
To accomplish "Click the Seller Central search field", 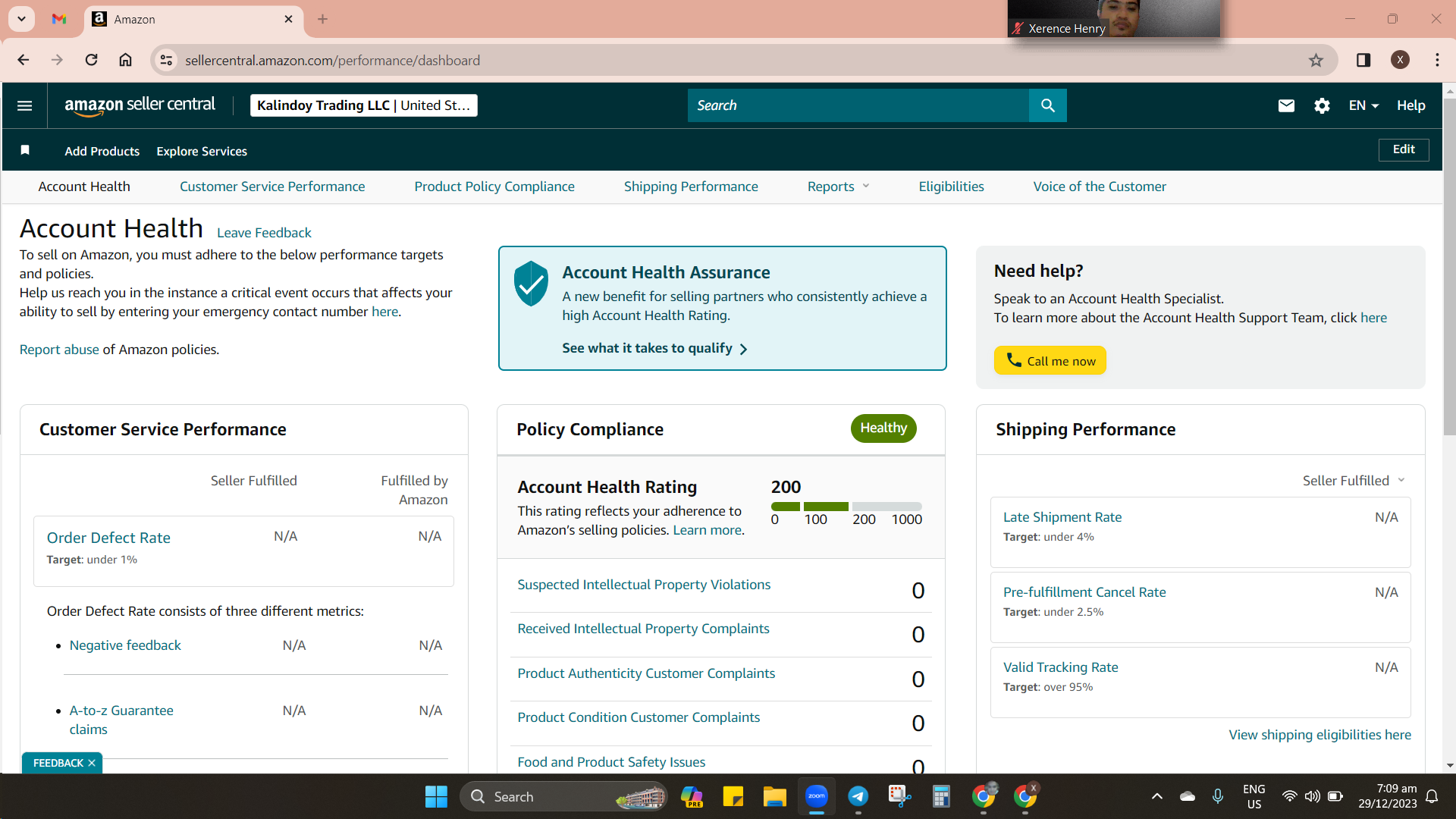I will [858, 105].
